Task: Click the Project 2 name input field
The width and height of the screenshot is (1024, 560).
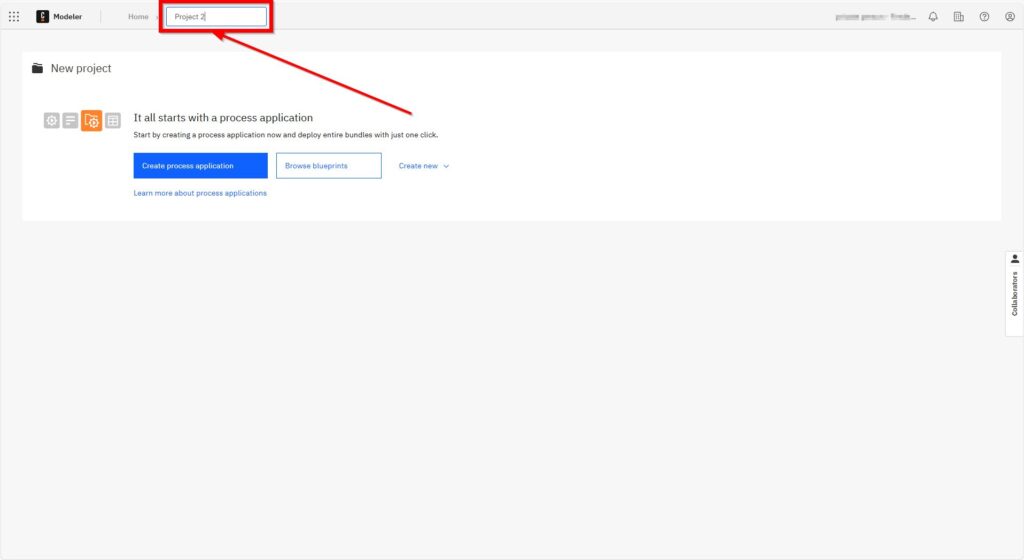Action: coord(216,17)
